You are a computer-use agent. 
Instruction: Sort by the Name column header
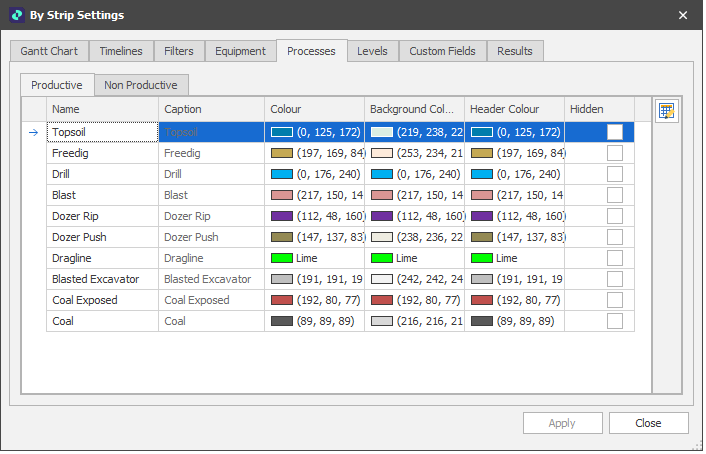(x=102, y=109)
